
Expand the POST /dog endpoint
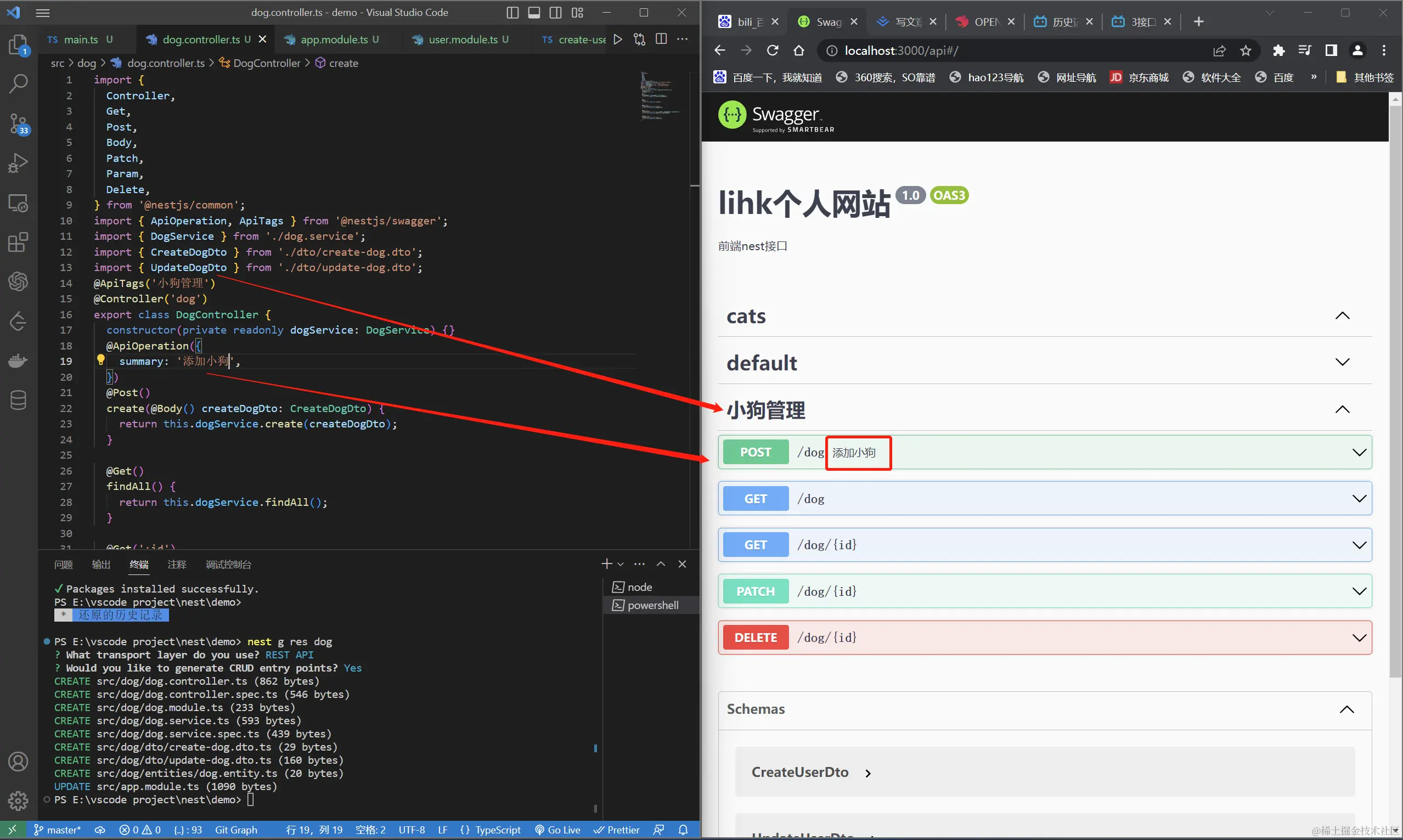(x=1359, y=452)
